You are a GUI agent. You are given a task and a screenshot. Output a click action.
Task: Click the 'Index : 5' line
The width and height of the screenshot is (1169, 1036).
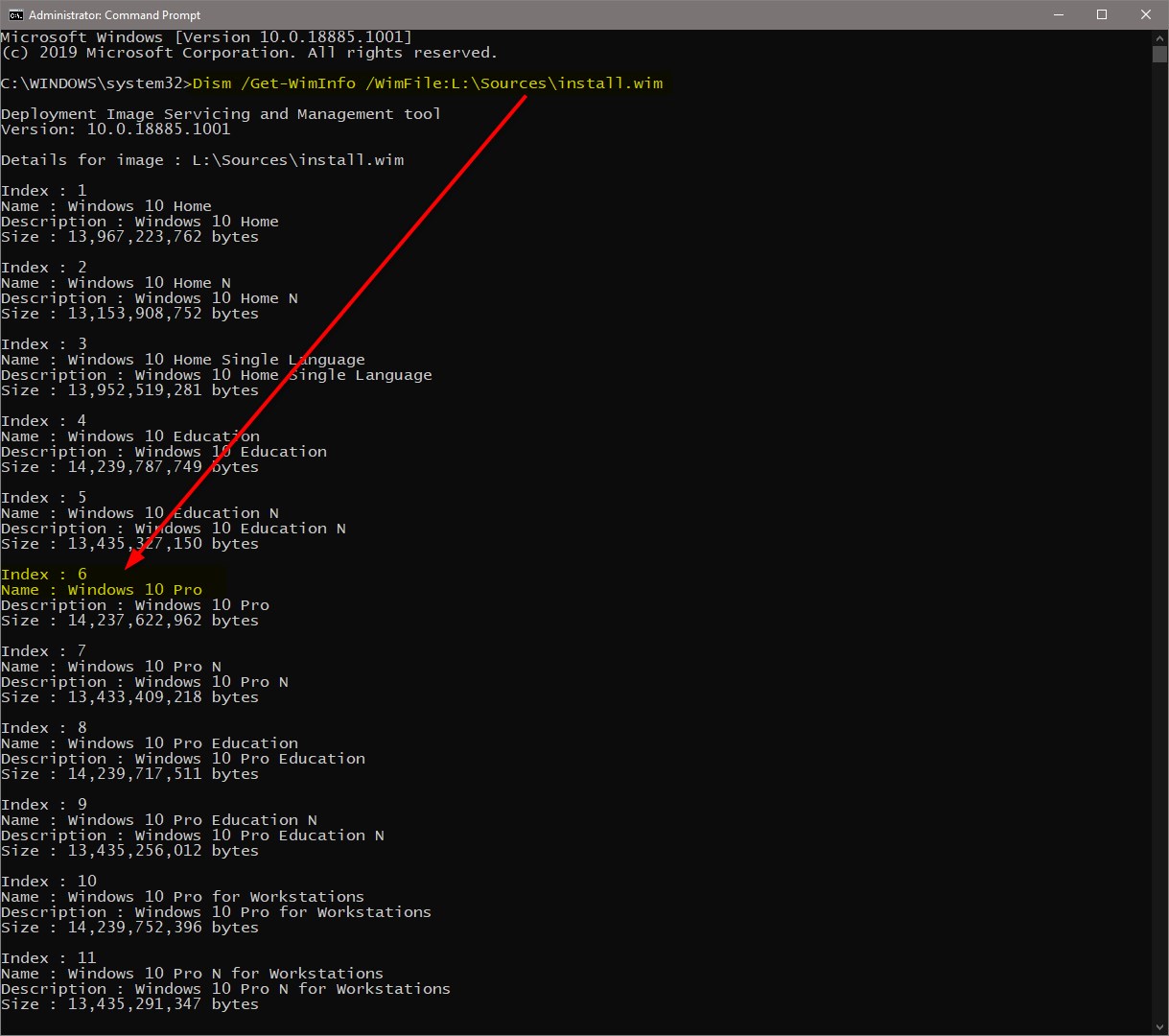pos(44,498)
